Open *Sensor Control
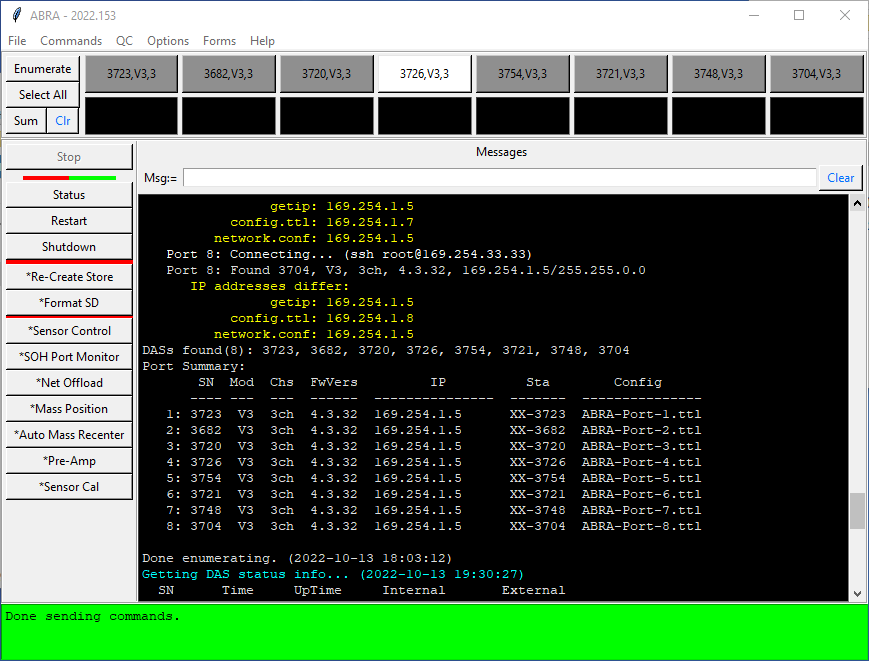Screen dimensions: 869x661 69,331
